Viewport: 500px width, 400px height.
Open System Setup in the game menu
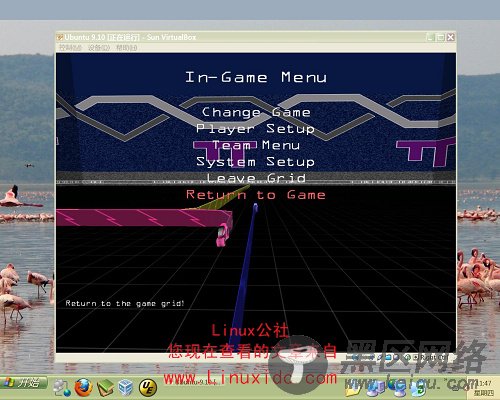tap(255, 162)
